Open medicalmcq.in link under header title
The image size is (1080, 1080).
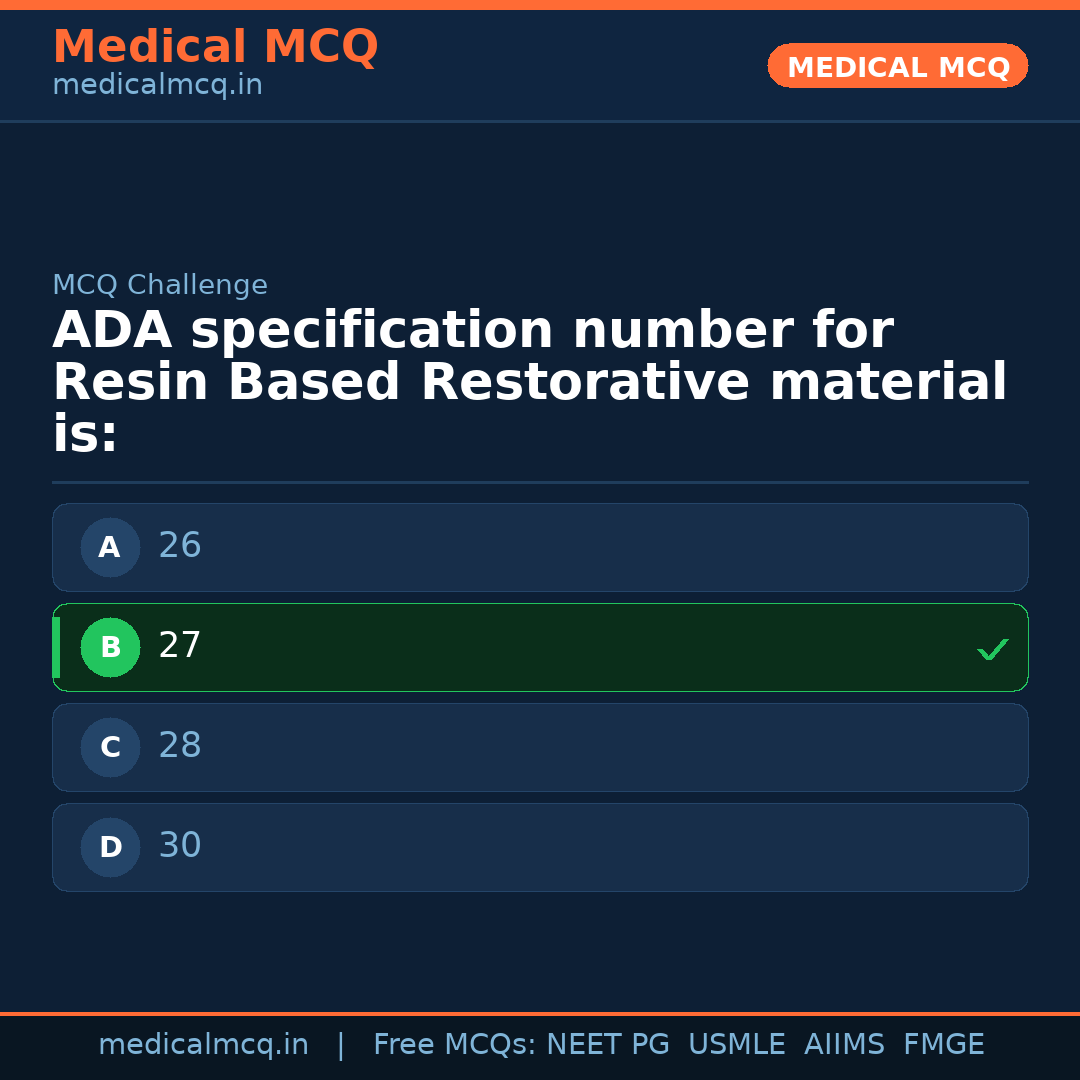[x=157, y=86]
